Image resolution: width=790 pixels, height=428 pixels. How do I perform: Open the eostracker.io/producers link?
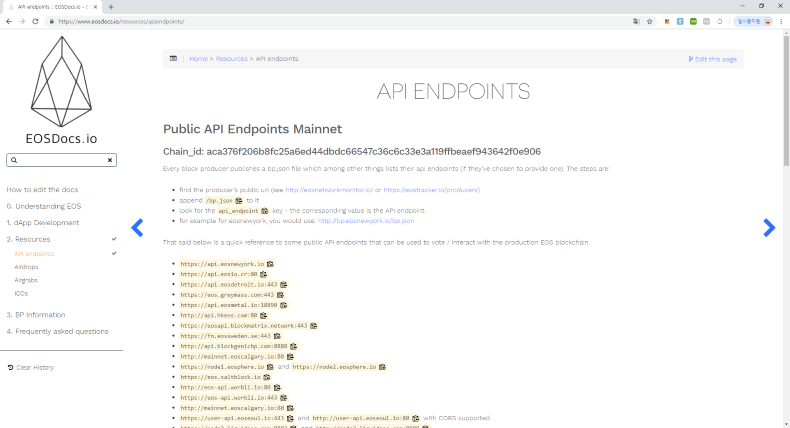[431, 190]
